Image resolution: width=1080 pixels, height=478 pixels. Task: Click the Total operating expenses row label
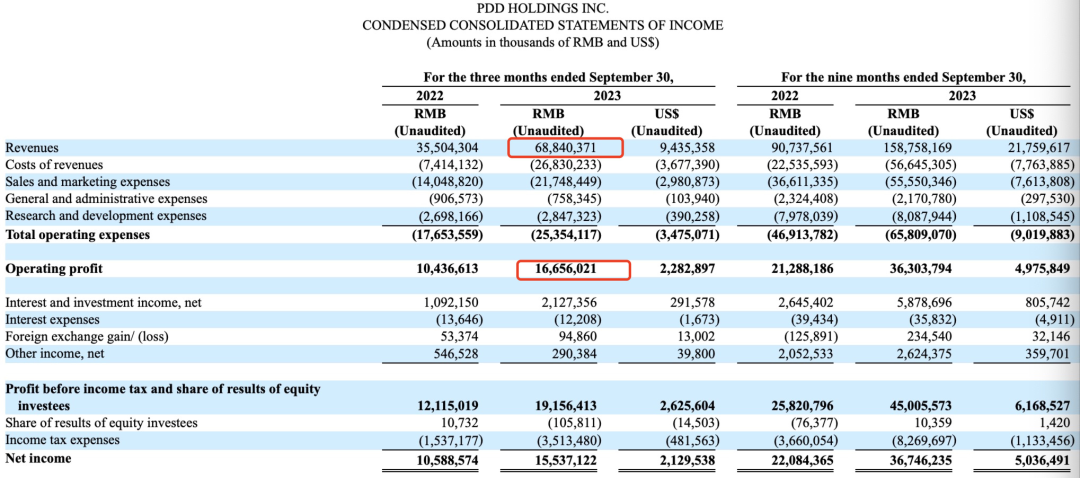click(78, 235)
